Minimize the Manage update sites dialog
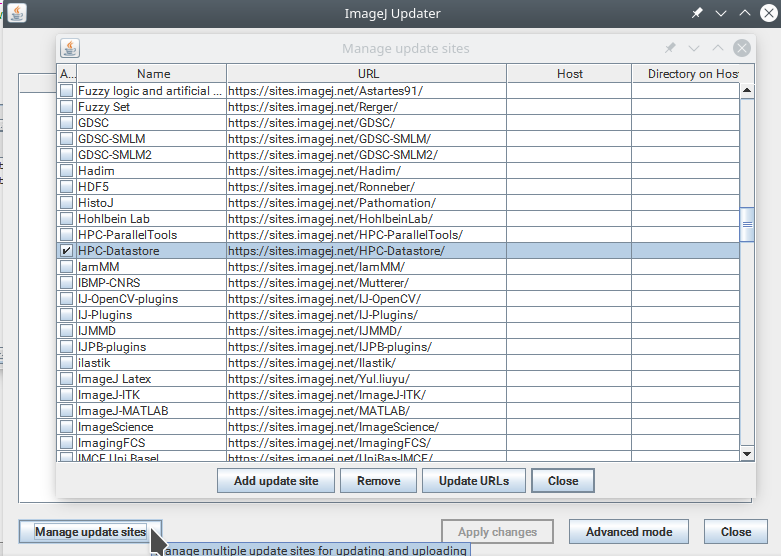Image resolution: width=781 pixels, height=556 pixels. click(694, 48)
